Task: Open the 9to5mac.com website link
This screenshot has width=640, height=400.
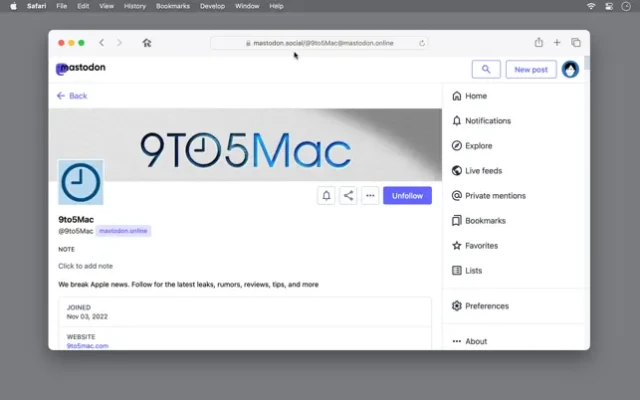Action: [x=88, y=346]
